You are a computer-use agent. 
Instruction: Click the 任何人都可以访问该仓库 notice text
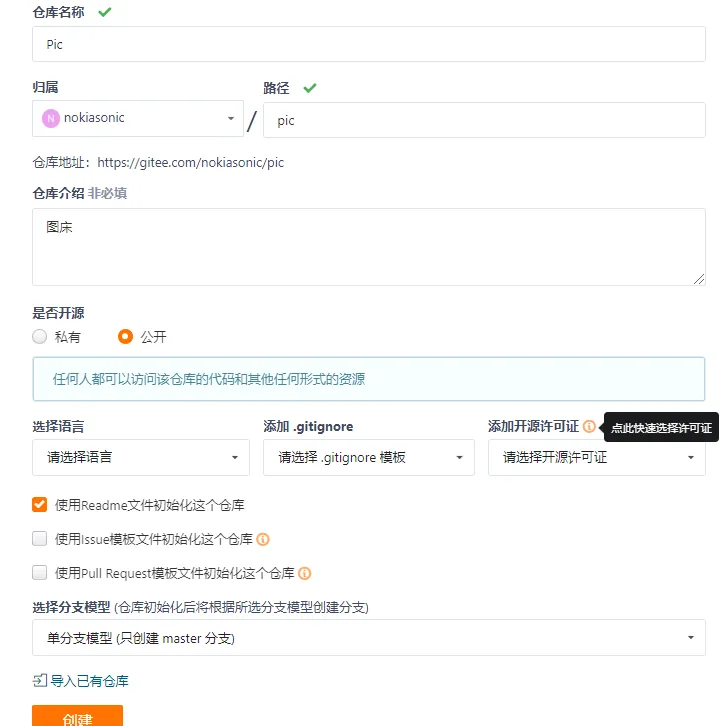click(209, 379)
